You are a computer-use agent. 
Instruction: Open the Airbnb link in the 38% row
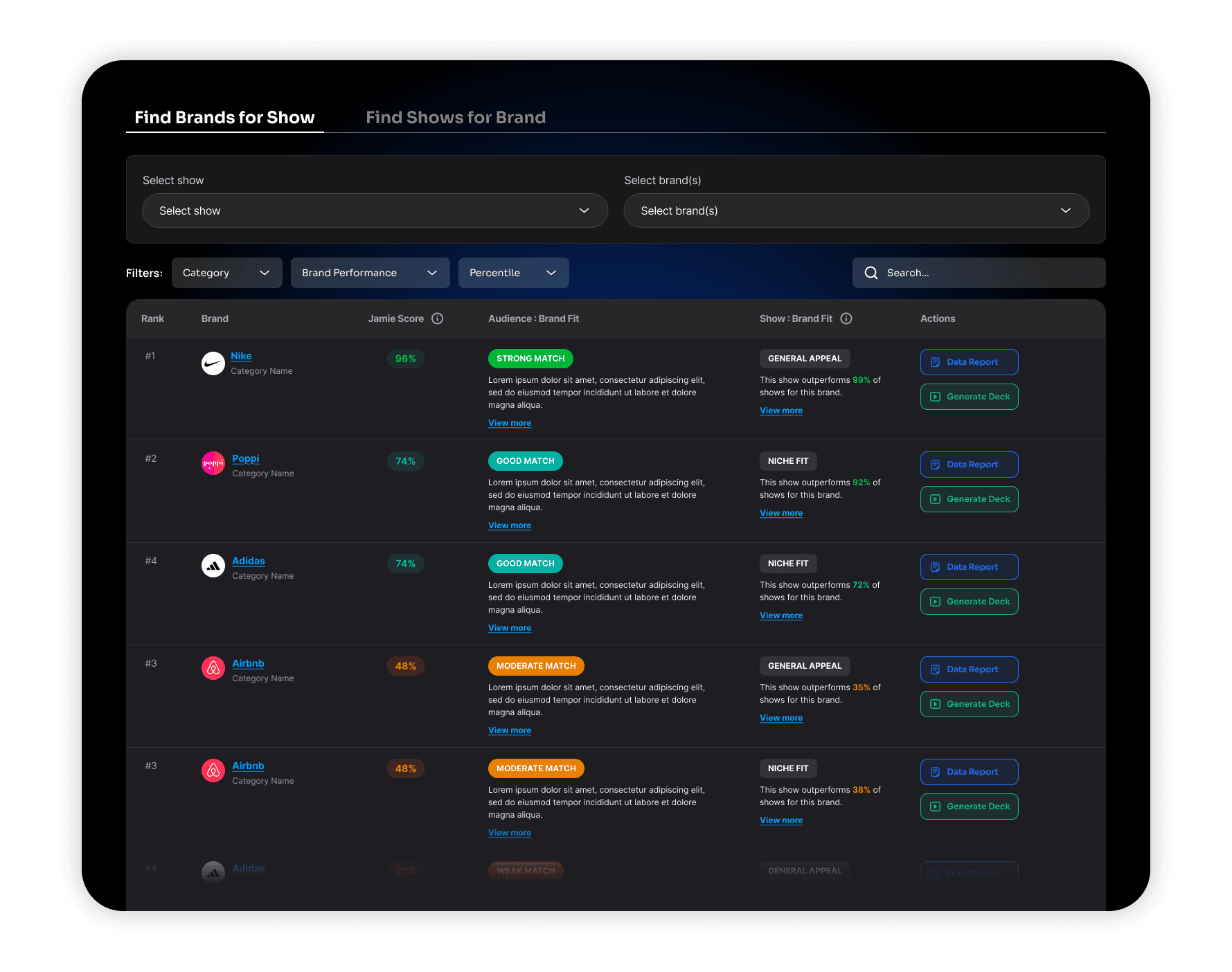248,766
